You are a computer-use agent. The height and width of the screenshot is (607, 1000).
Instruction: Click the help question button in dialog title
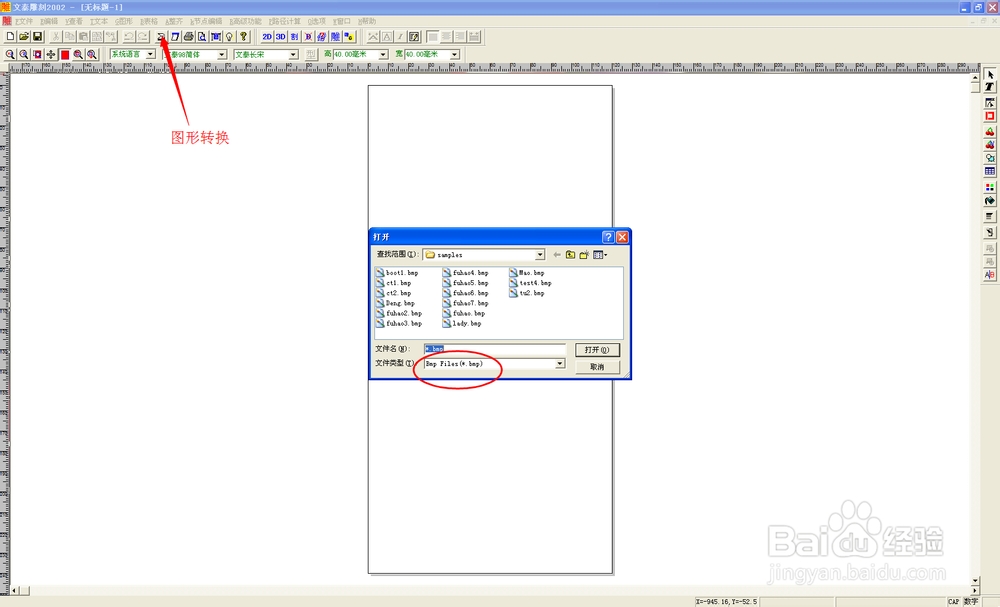(608, 237)
